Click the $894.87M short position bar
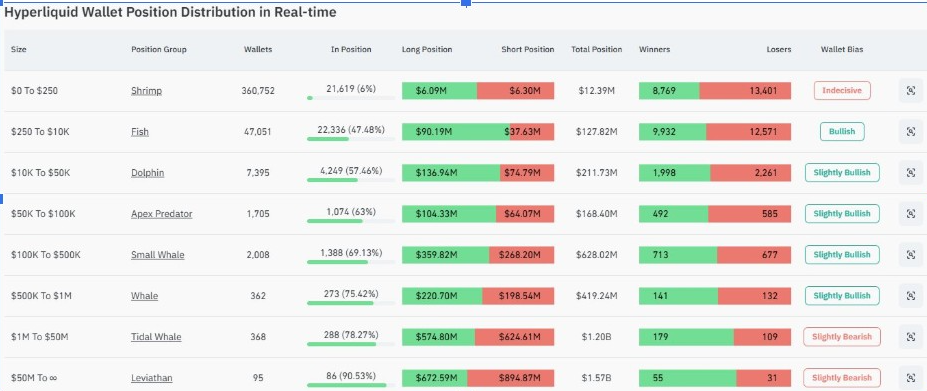This screenshot has height=391, width=927. [511, 377]
